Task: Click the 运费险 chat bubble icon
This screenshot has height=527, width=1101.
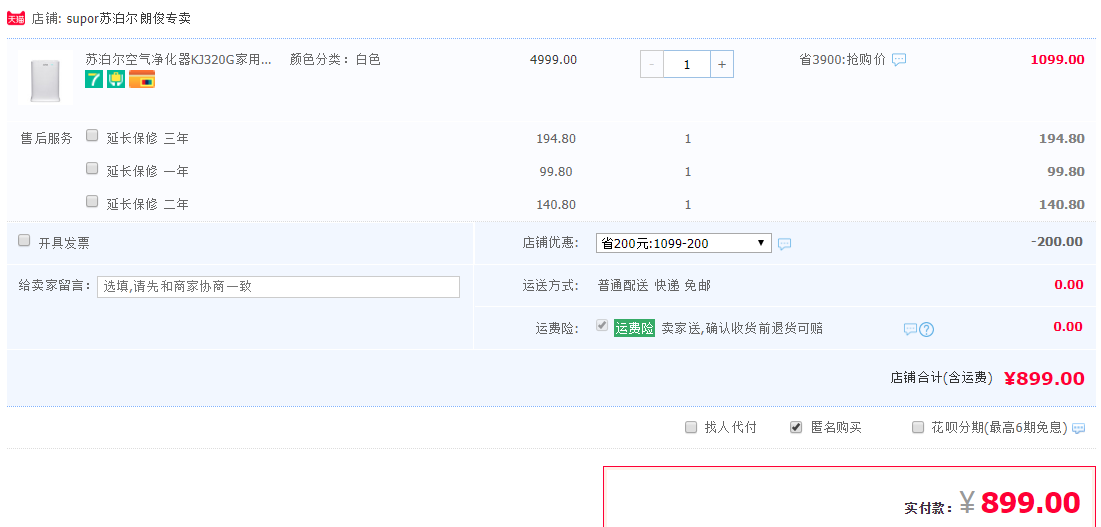Action: [x=910, y=328]
